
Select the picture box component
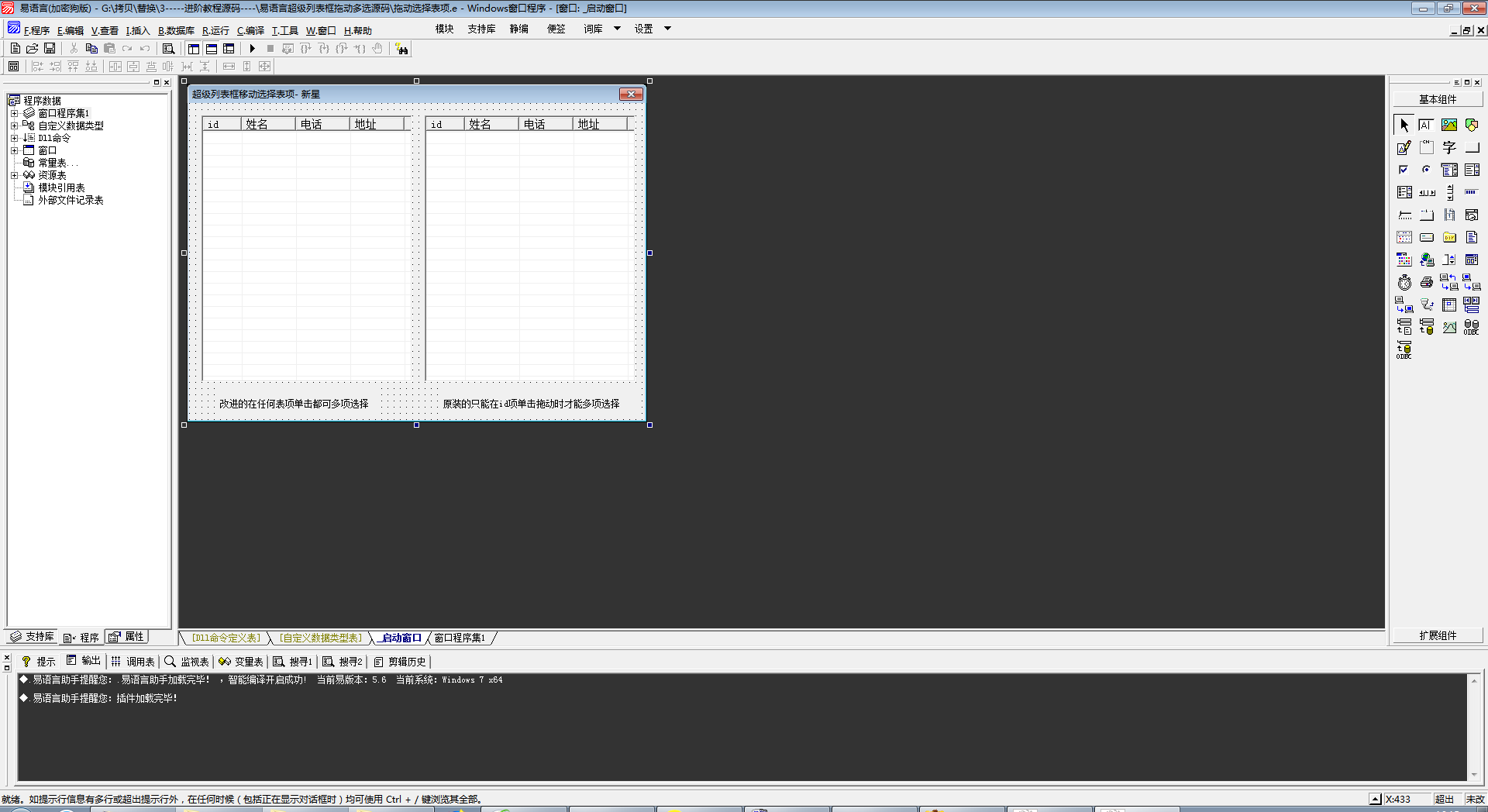tap(1449, 125)
